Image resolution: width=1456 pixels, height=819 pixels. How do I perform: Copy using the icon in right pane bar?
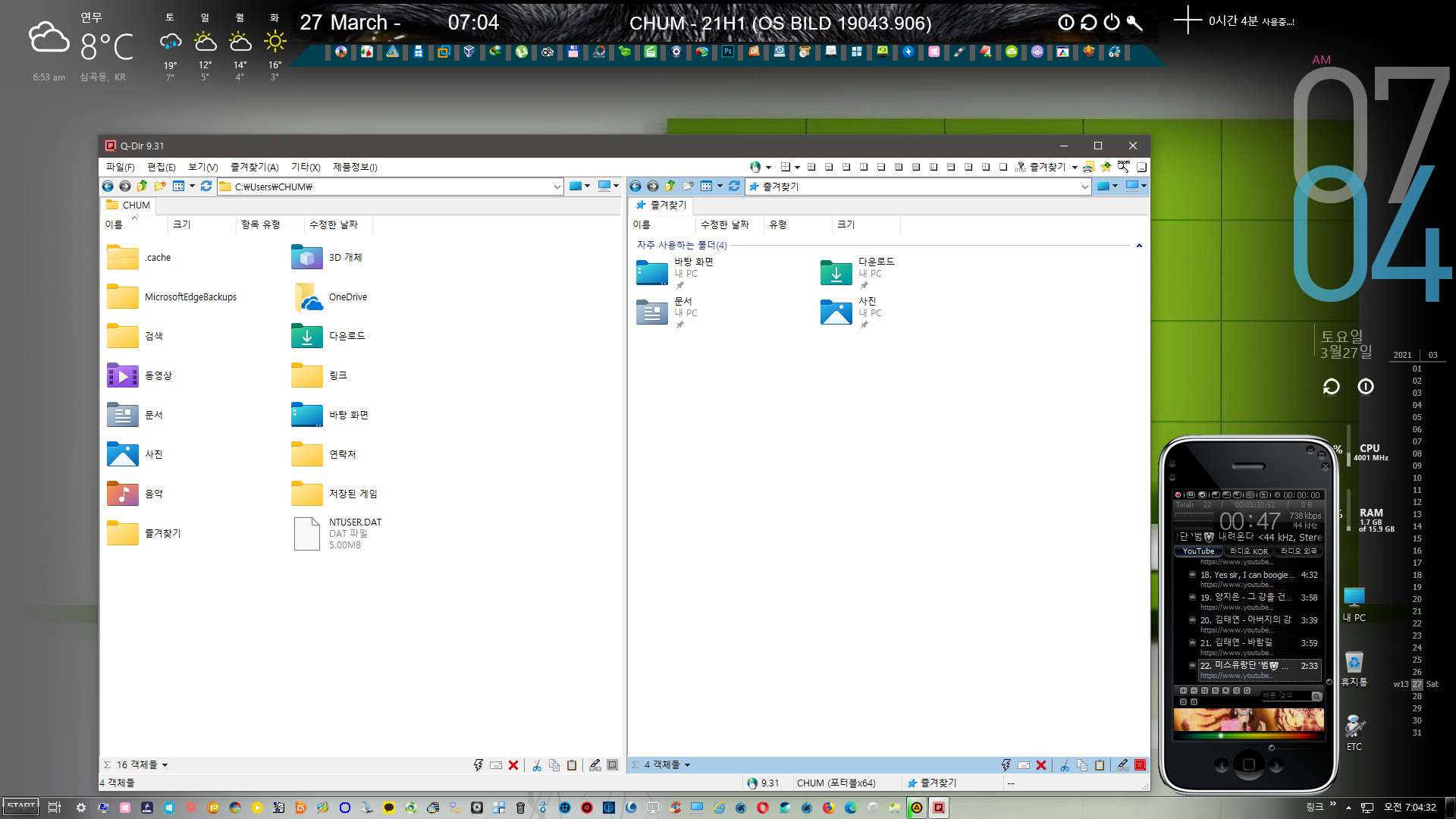1082,765
